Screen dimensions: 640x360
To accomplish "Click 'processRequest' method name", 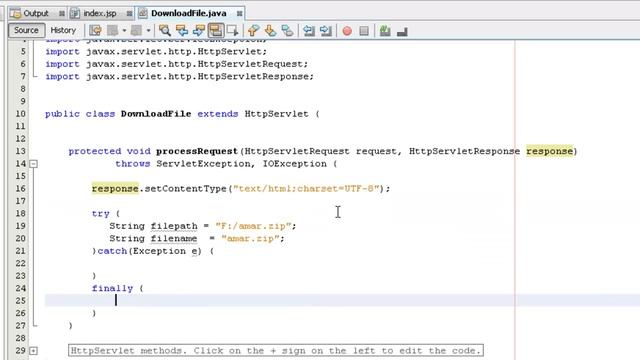I will pos(197,151).
